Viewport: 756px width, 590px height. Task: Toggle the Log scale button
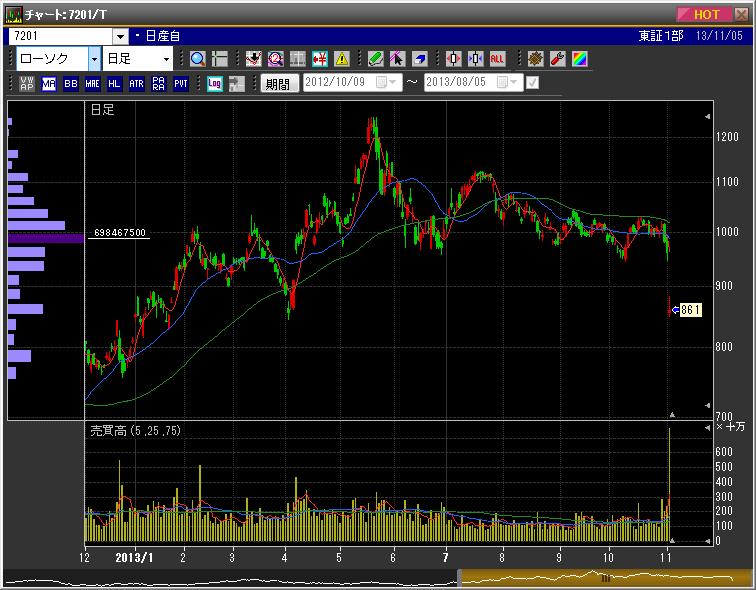pyautogui.click(x=215, y=84)
